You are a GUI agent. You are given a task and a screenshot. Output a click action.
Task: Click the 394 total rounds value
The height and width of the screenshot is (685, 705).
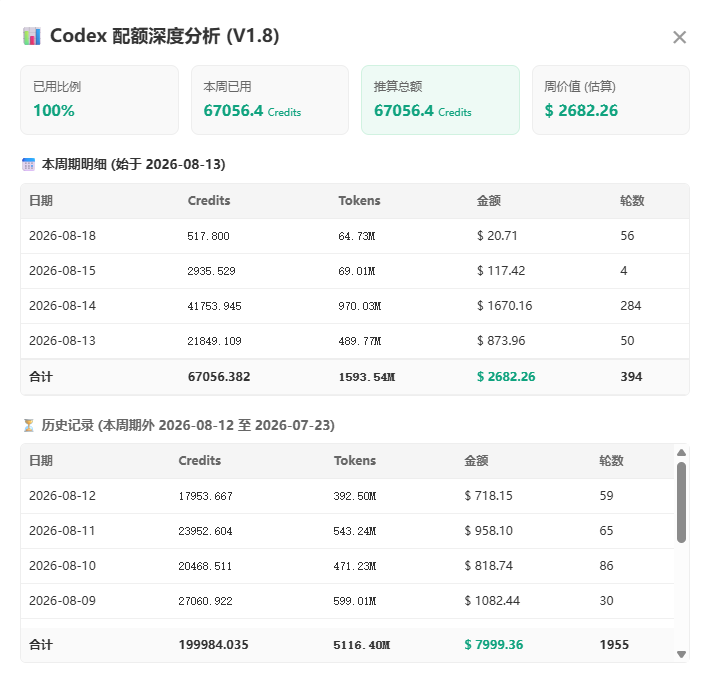[x=631, y=377]
